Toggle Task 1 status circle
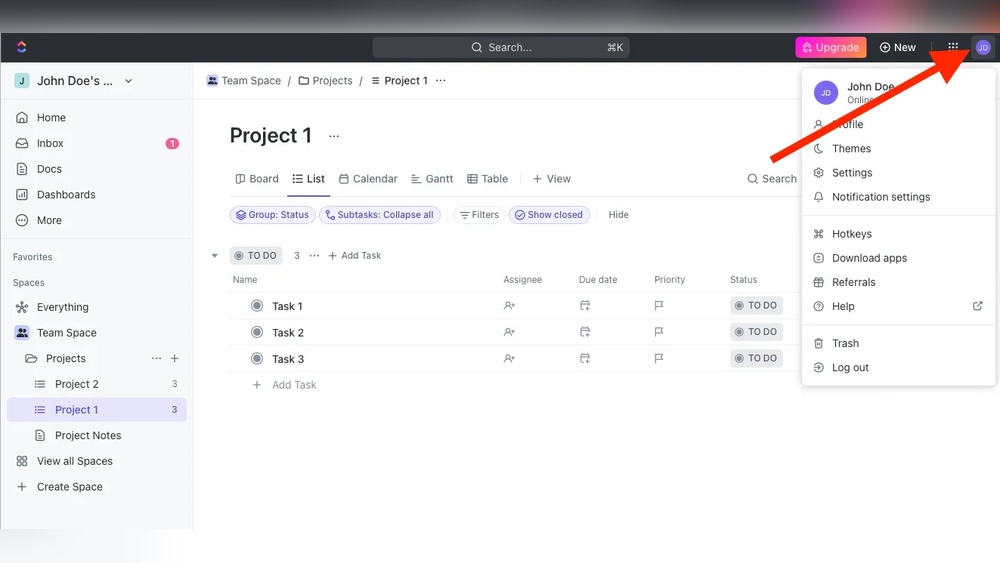The image size is (1000, 563). click(x=257, y=305)
